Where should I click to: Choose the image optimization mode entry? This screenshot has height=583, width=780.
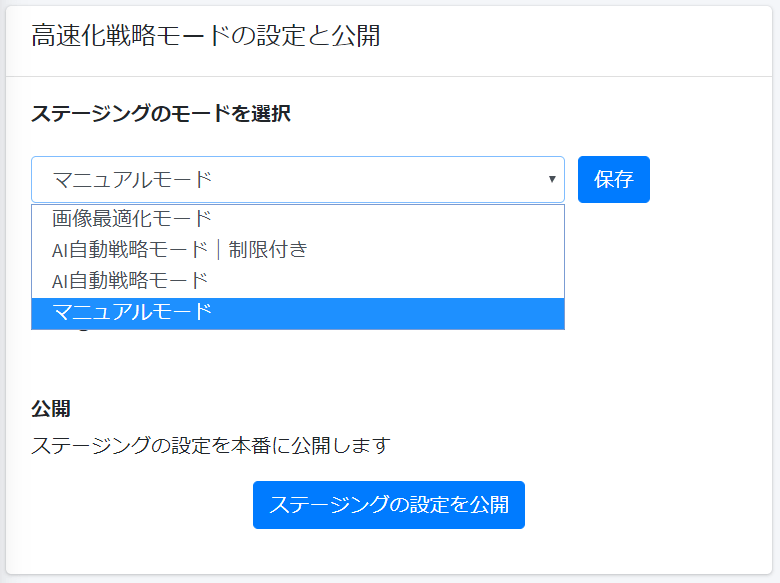click(x=297, y=219)
